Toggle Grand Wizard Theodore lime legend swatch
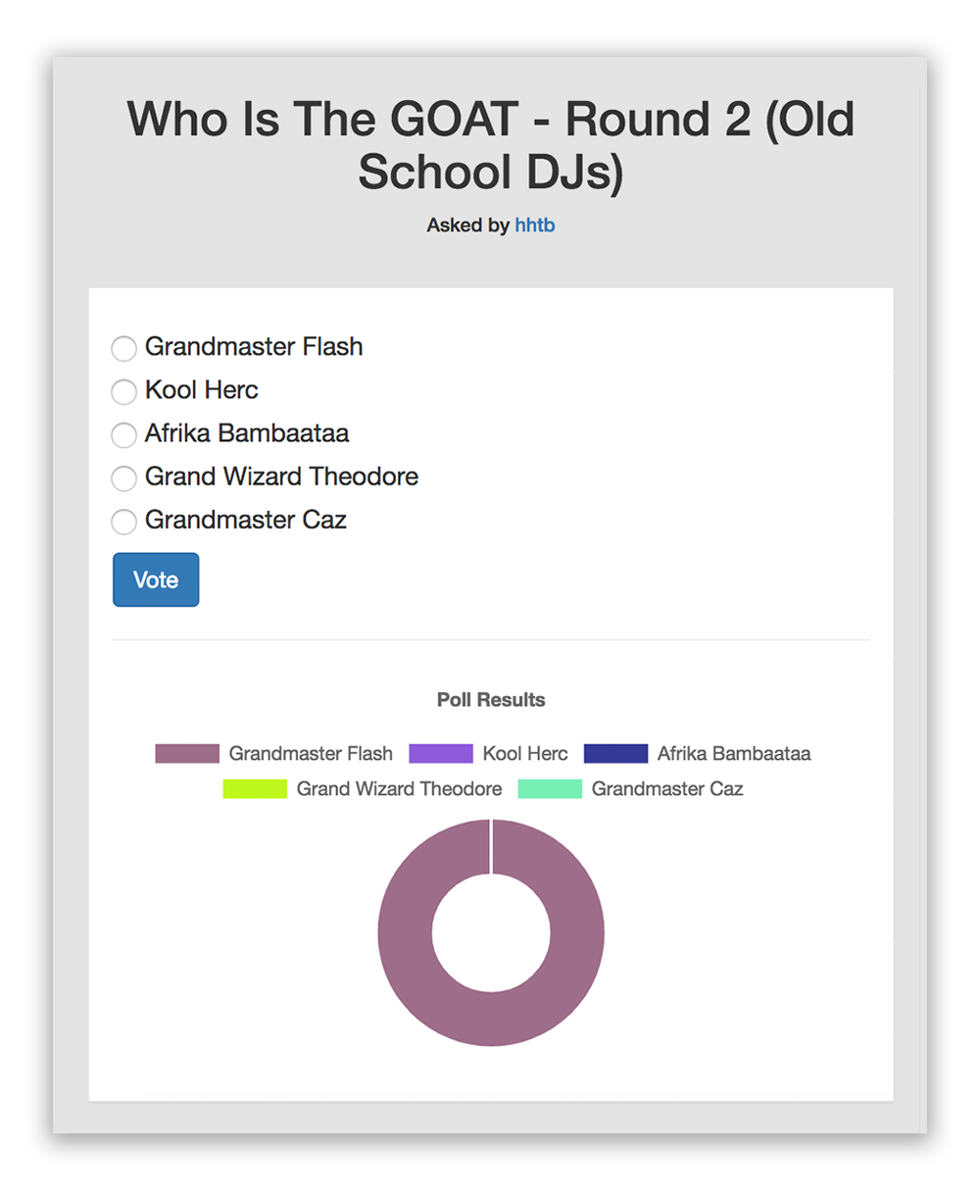This screenshot has height=1204, width=980. click(x=255, y=789)
